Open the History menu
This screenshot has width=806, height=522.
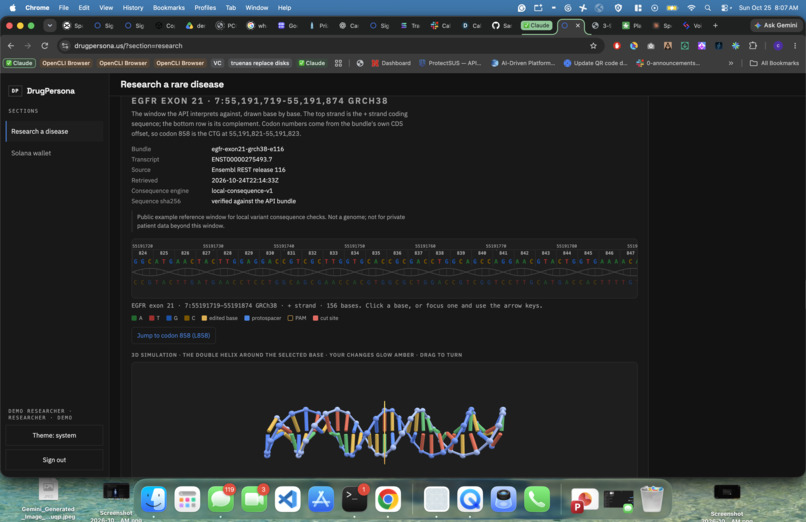[x=133, y=8]
